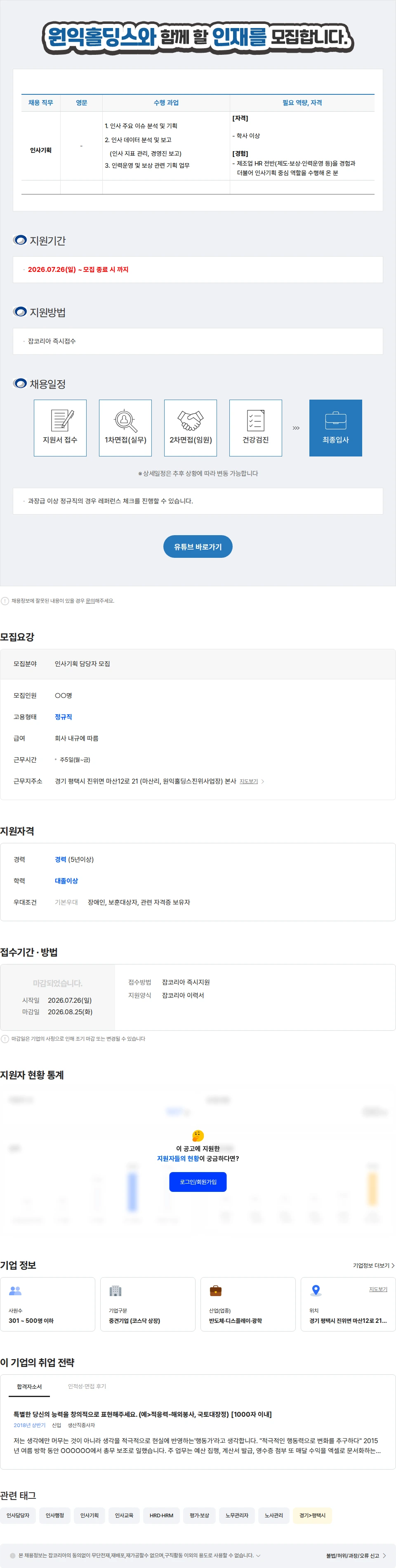Click the 평가·보상 tag

pos(199,1515)
